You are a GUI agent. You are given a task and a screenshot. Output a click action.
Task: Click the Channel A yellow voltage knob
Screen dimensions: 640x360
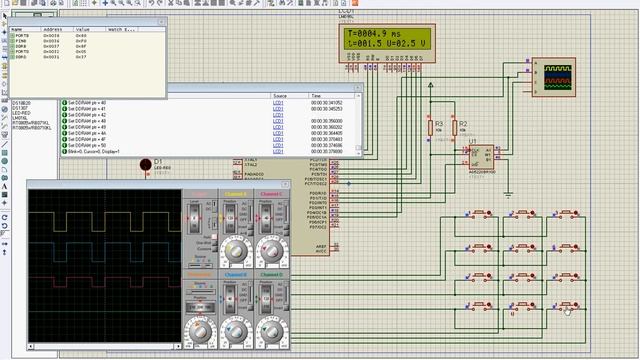pyautogui.click(x=236, y=251)
